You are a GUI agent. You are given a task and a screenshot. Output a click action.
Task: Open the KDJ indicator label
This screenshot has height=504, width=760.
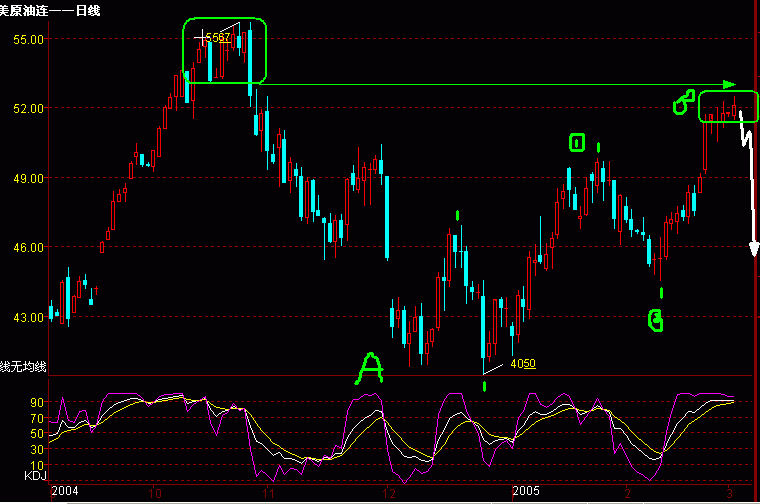(35, 476)
